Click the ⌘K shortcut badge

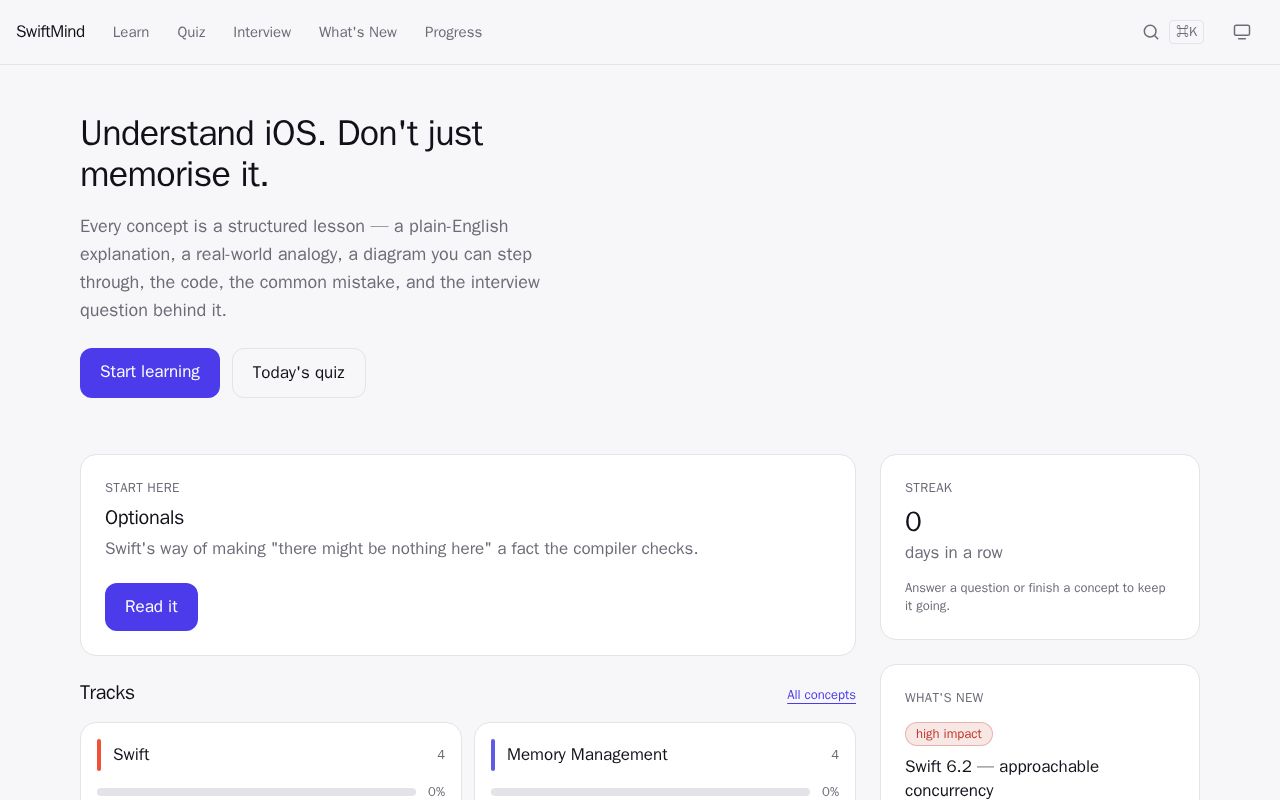click(1186, 32)
